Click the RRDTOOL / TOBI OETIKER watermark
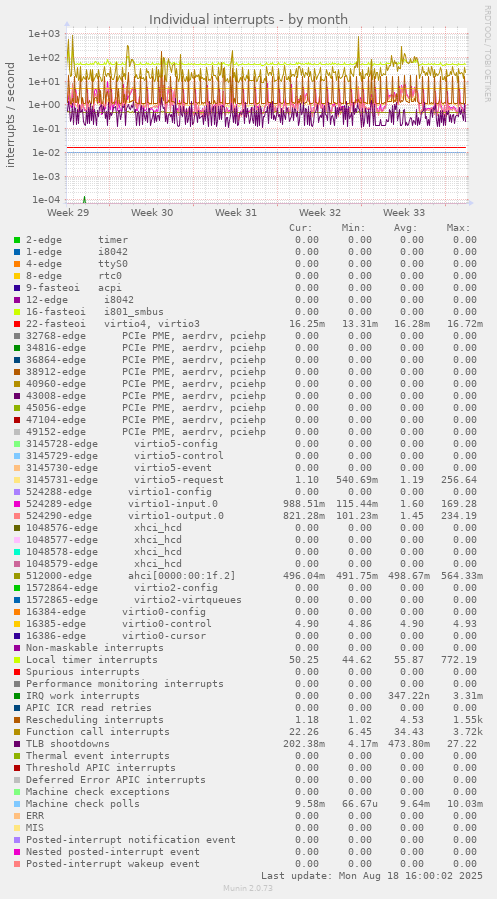 pyautogui.click(x=488, y=53)
